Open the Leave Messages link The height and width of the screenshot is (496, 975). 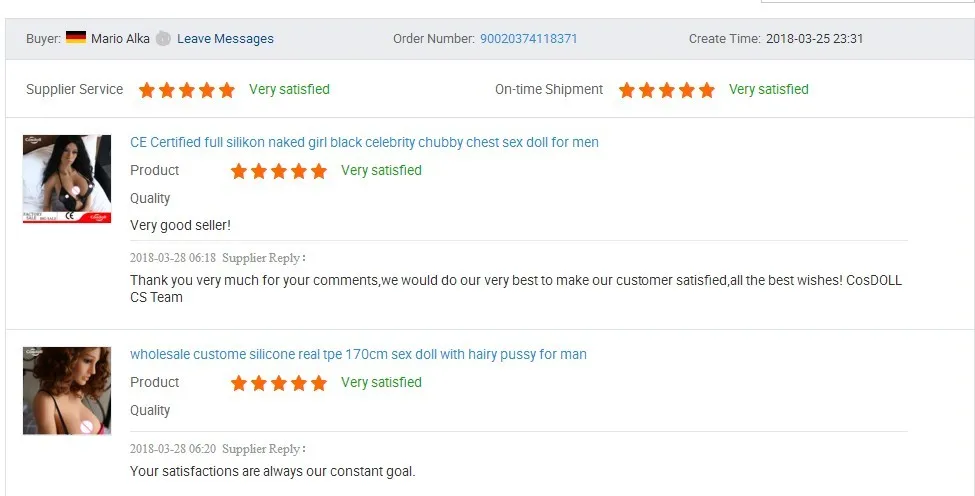pos(225,39)
